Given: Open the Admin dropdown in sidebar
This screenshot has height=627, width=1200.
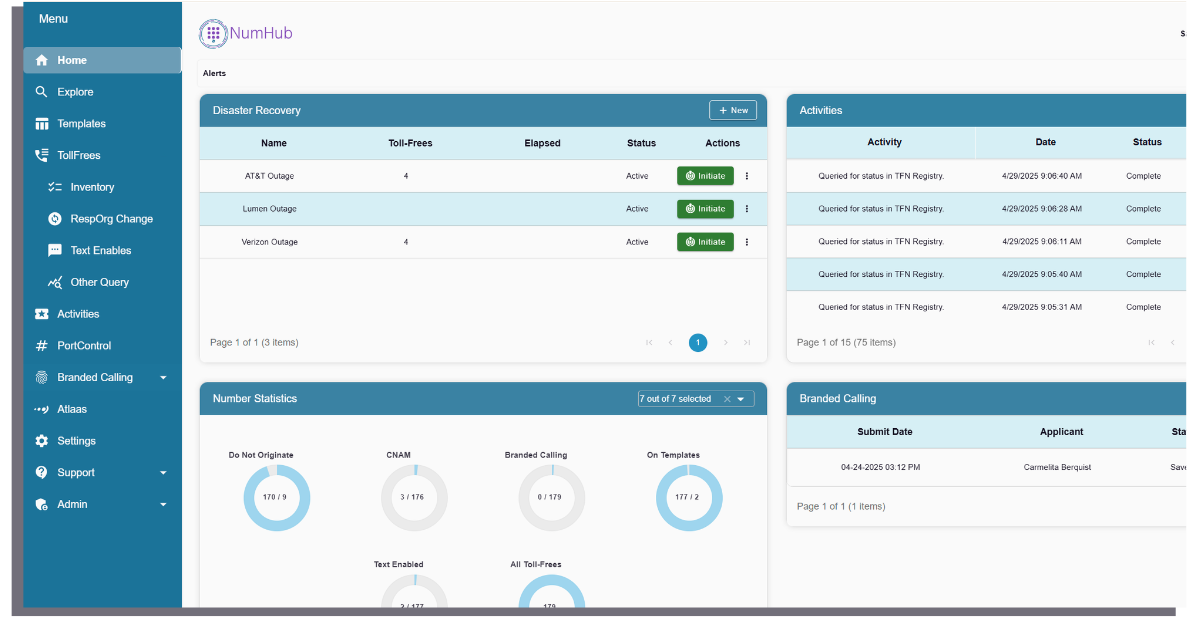Looking at the screenshot, I should coord(163,504).
